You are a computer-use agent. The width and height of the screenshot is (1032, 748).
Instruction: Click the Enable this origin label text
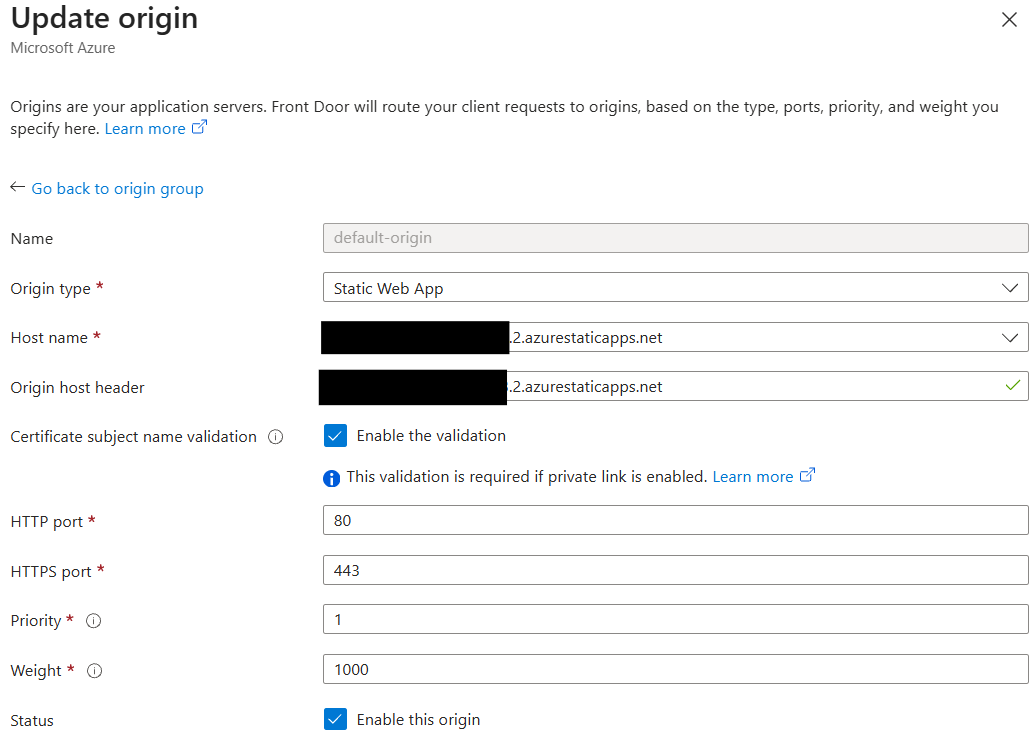418,720
